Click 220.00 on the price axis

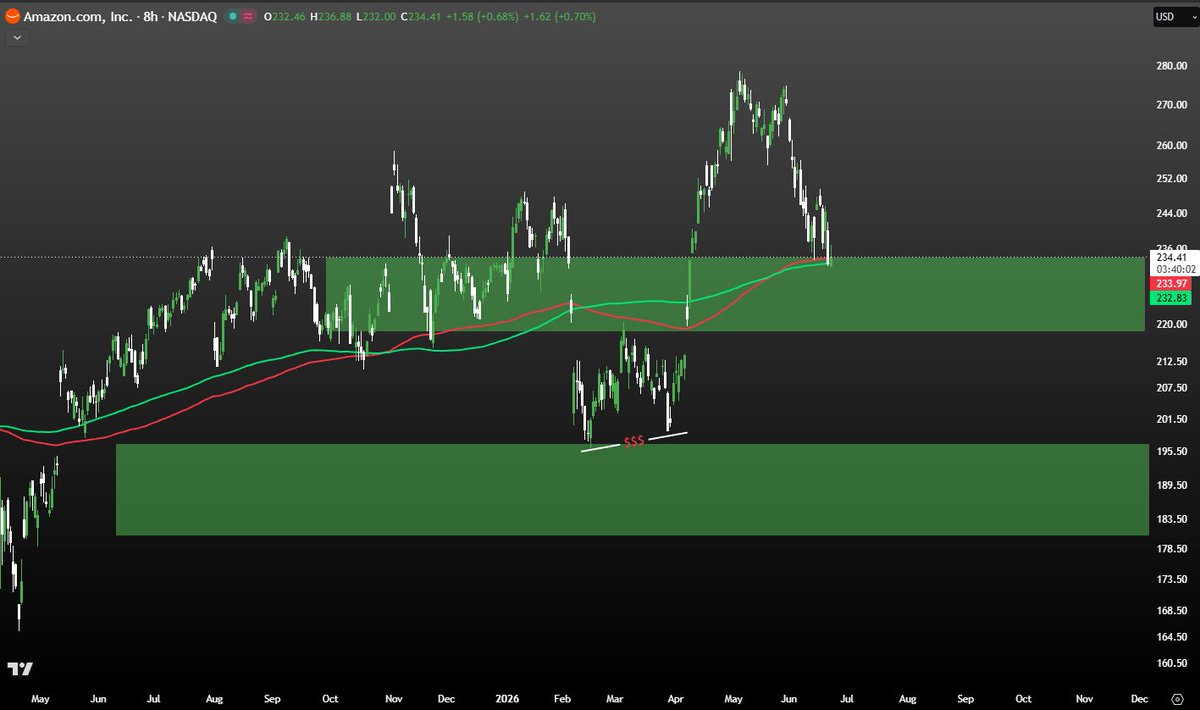tap(1171, 325)
